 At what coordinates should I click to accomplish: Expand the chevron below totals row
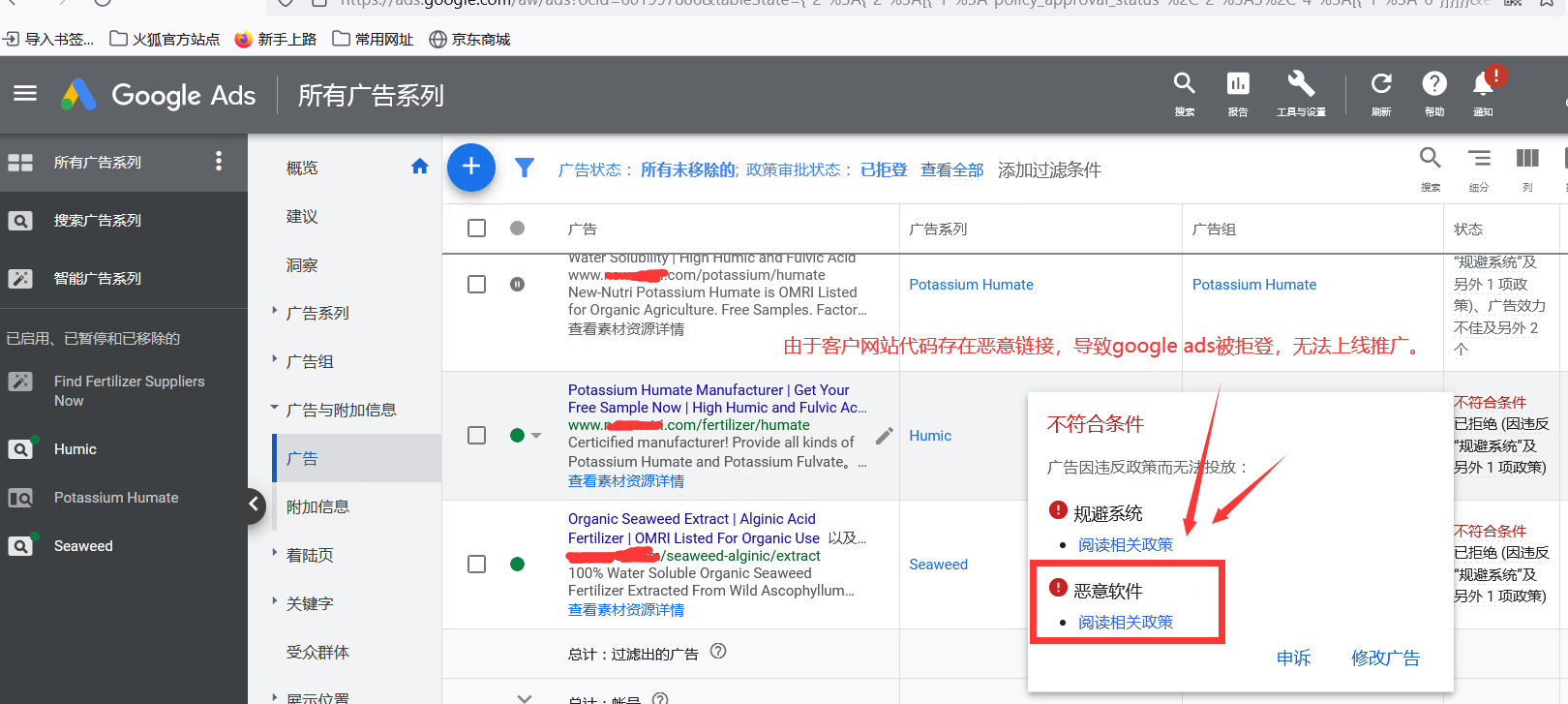click(525, 697)
